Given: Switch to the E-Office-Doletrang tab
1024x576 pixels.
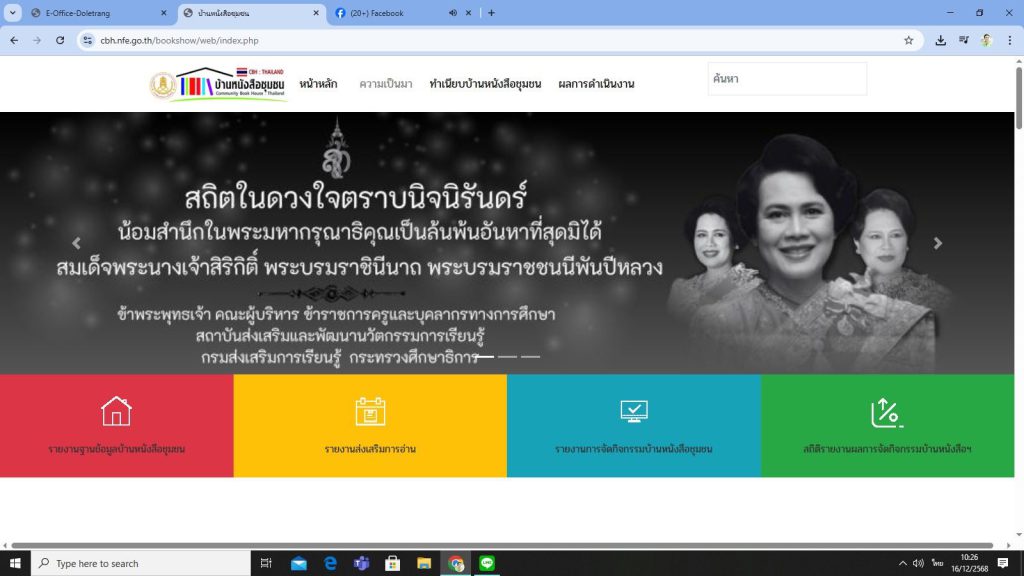Looking at the screenshot, I should [95, 13].
